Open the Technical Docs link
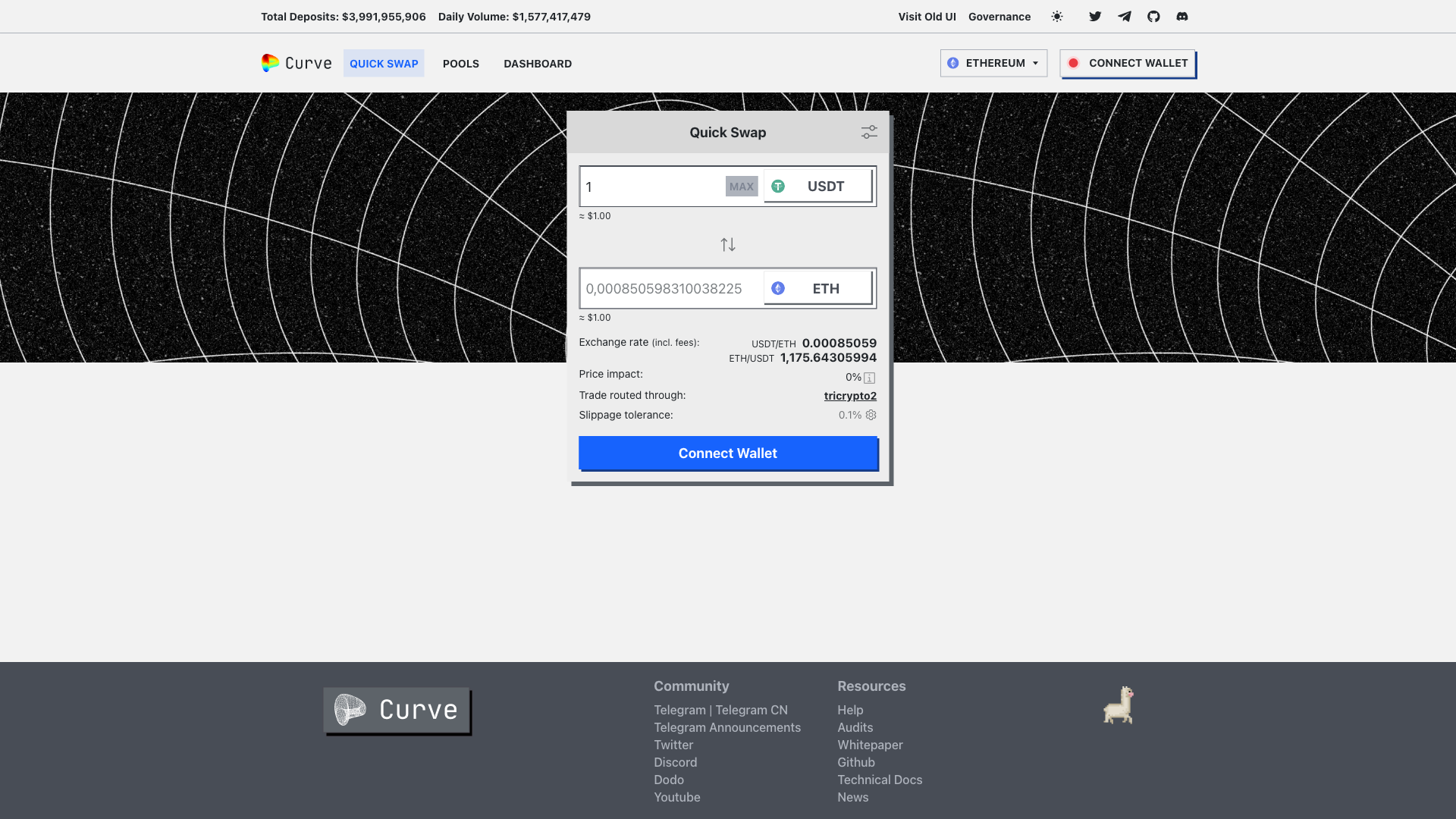Screen dimensions: 1456x819 tap(880, 780)
